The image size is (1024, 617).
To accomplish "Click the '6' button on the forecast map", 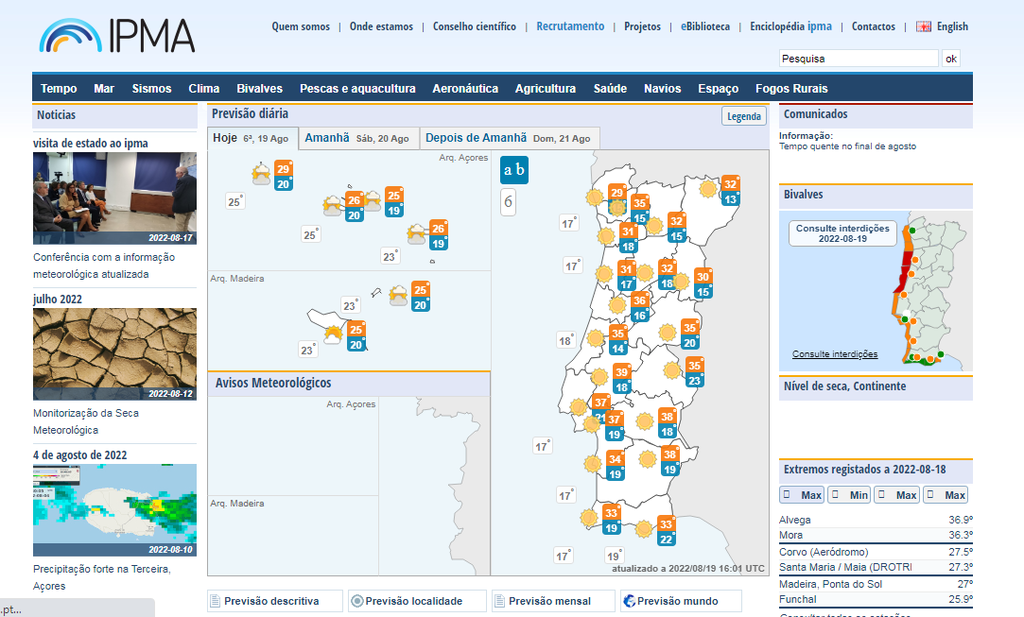I will coord(508,202).
